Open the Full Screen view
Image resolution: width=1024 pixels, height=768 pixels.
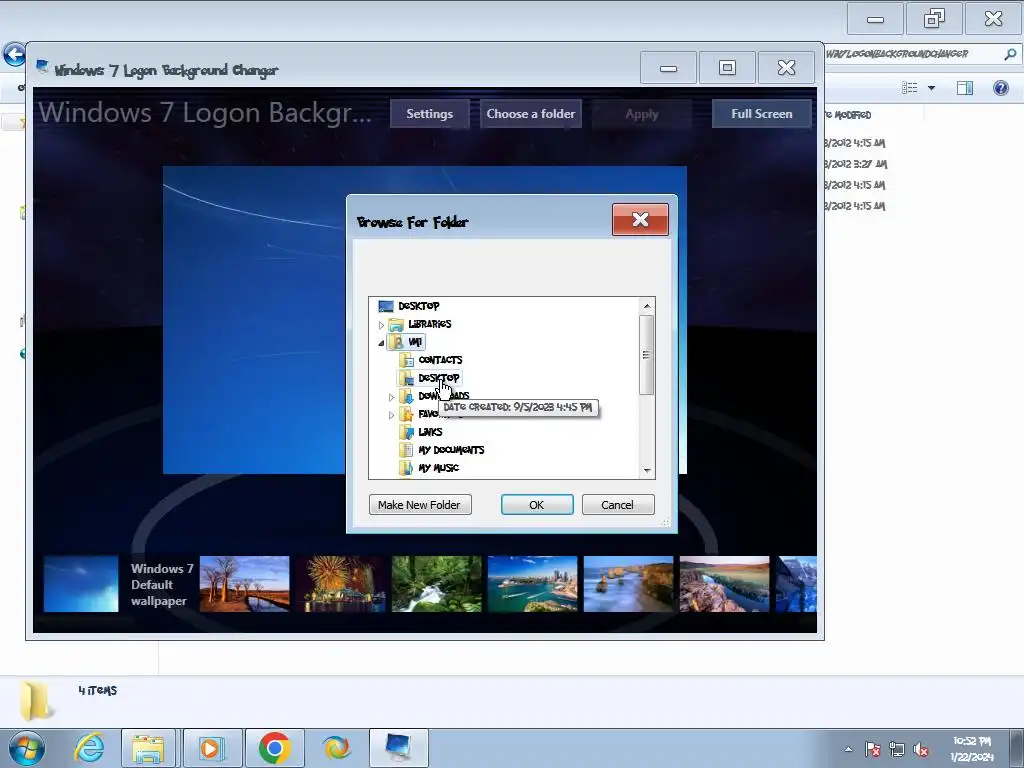[761, 114]
